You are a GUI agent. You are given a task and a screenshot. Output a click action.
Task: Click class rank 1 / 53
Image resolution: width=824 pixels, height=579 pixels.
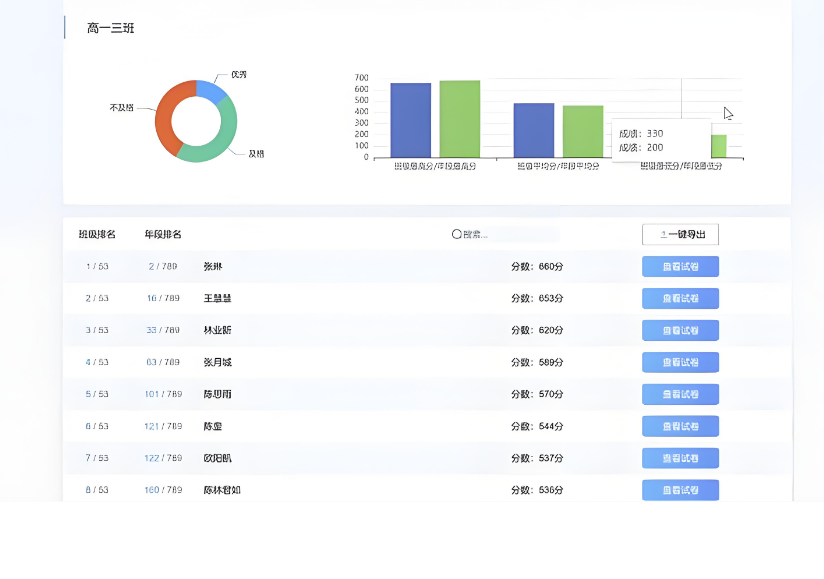pyautogui.click(x=97, y=266)
